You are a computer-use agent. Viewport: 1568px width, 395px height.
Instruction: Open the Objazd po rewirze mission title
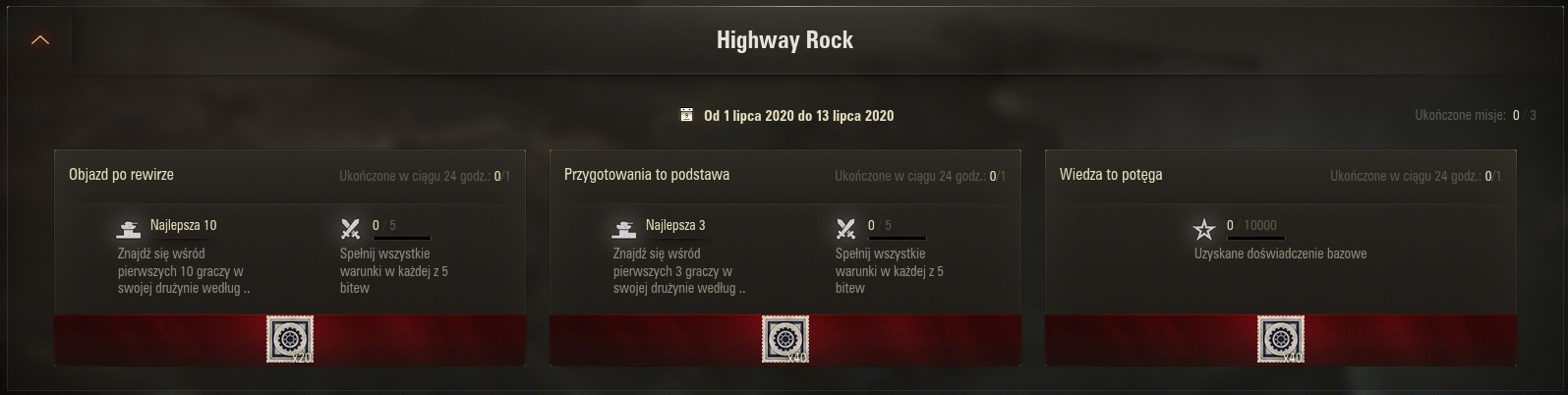[121, 175]
